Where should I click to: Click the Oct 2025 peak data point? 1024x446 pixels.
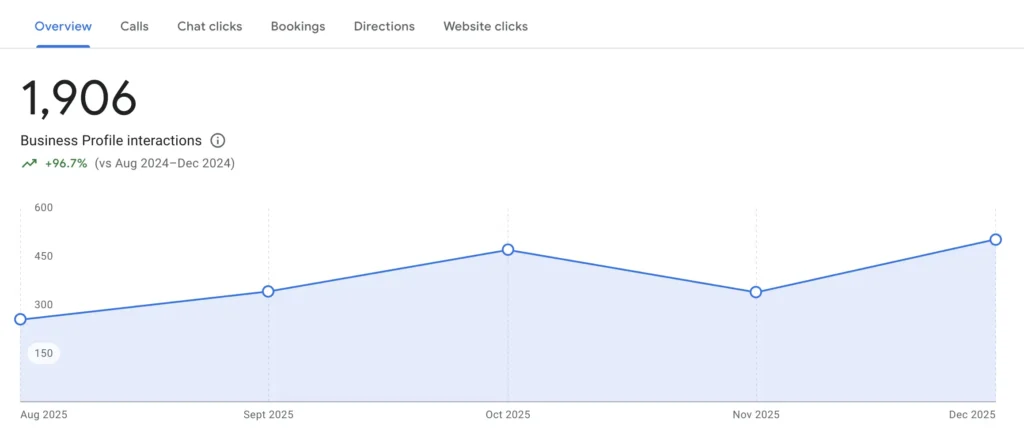pyautogui.click(x=508, y=250)
